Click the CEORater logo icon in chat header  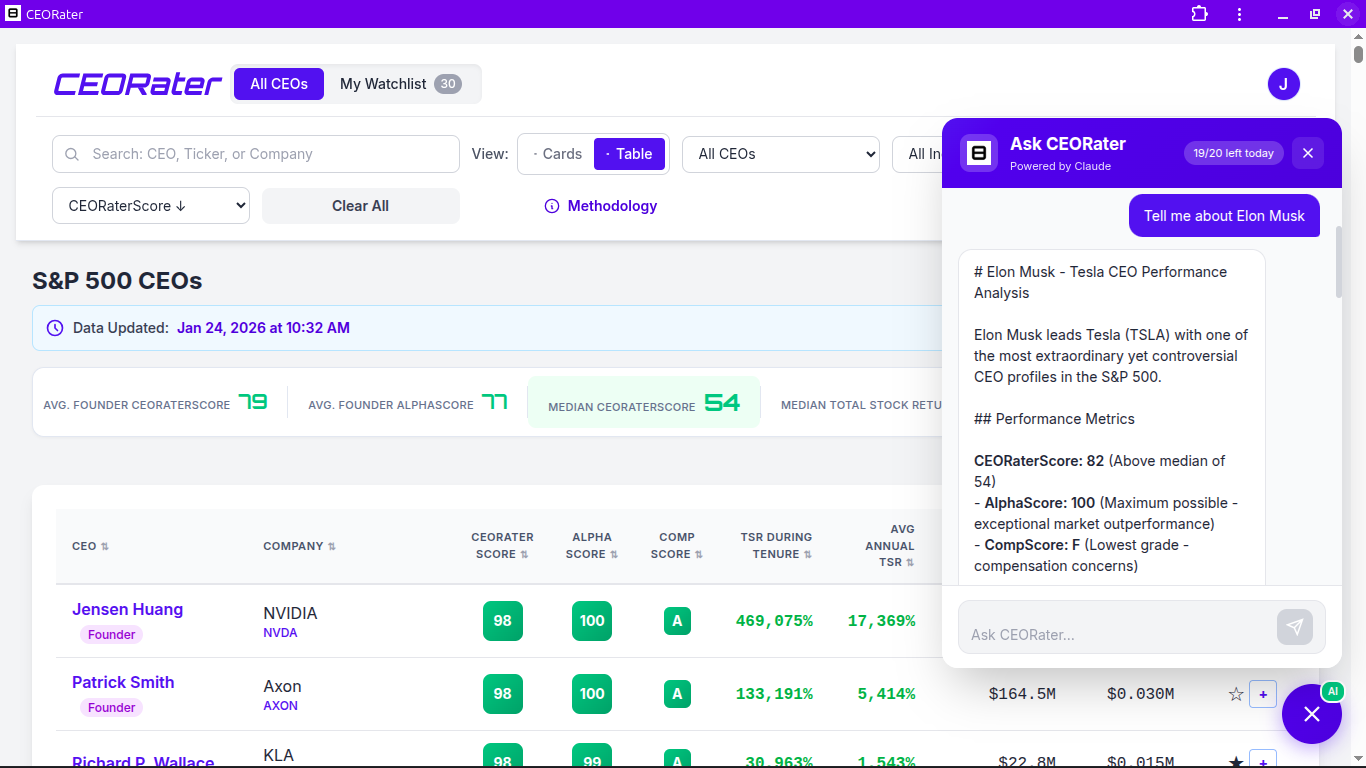click(978, 153)
